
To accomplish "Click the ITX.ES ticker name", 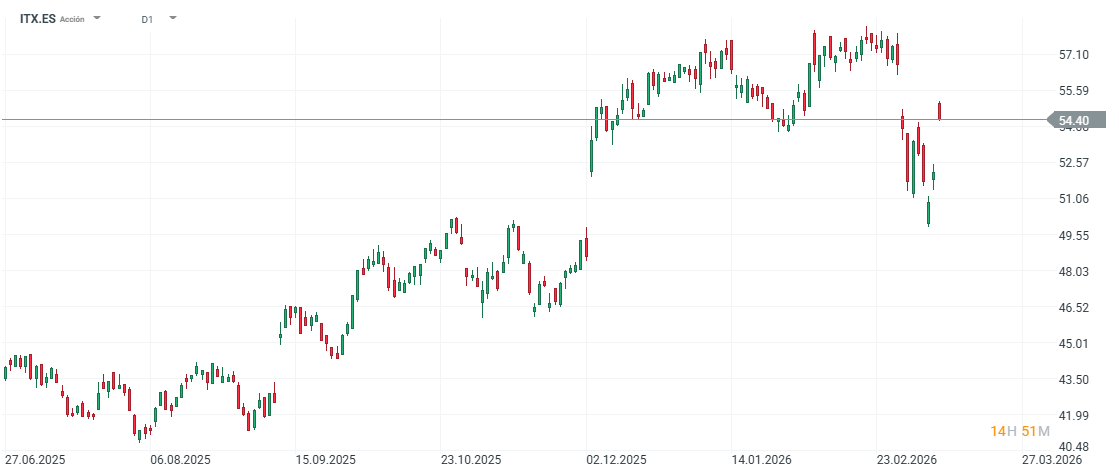I will 38,19.
